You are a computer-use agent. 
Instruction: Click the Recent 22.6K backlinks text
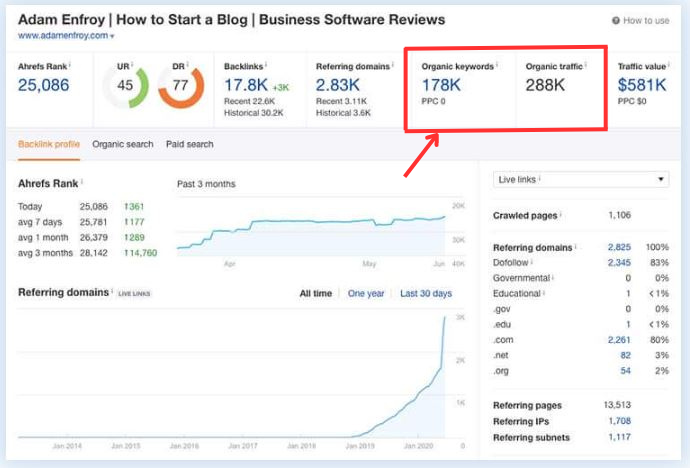[250, 101]
